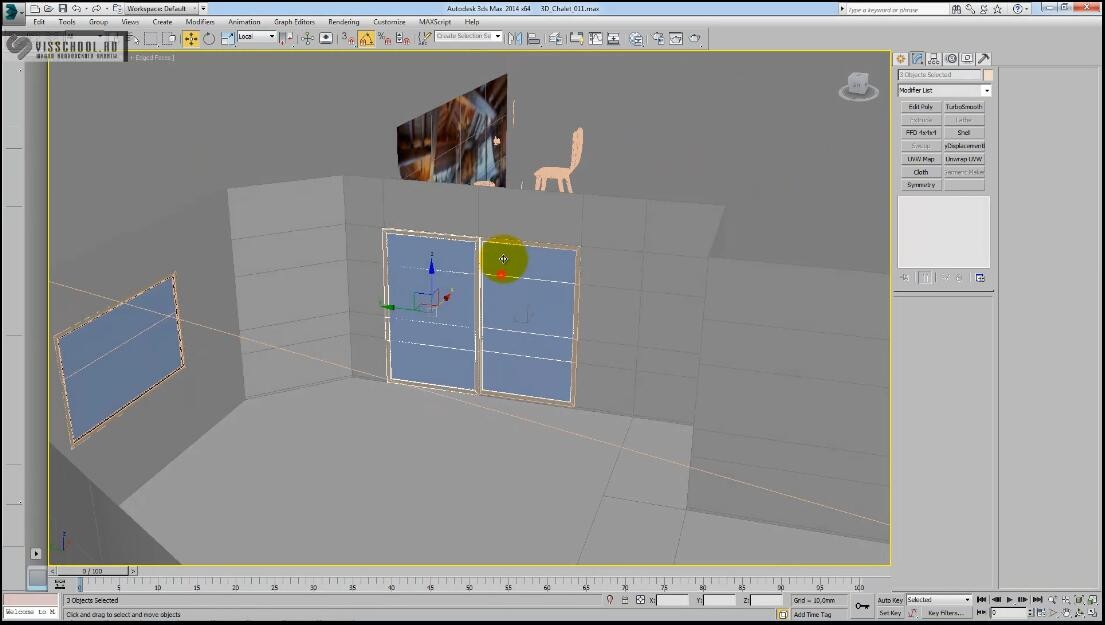The image size is (1105, 625).
Task: Expand the Help question mark dropdown arrow
Action: [x=1029, y=9]
